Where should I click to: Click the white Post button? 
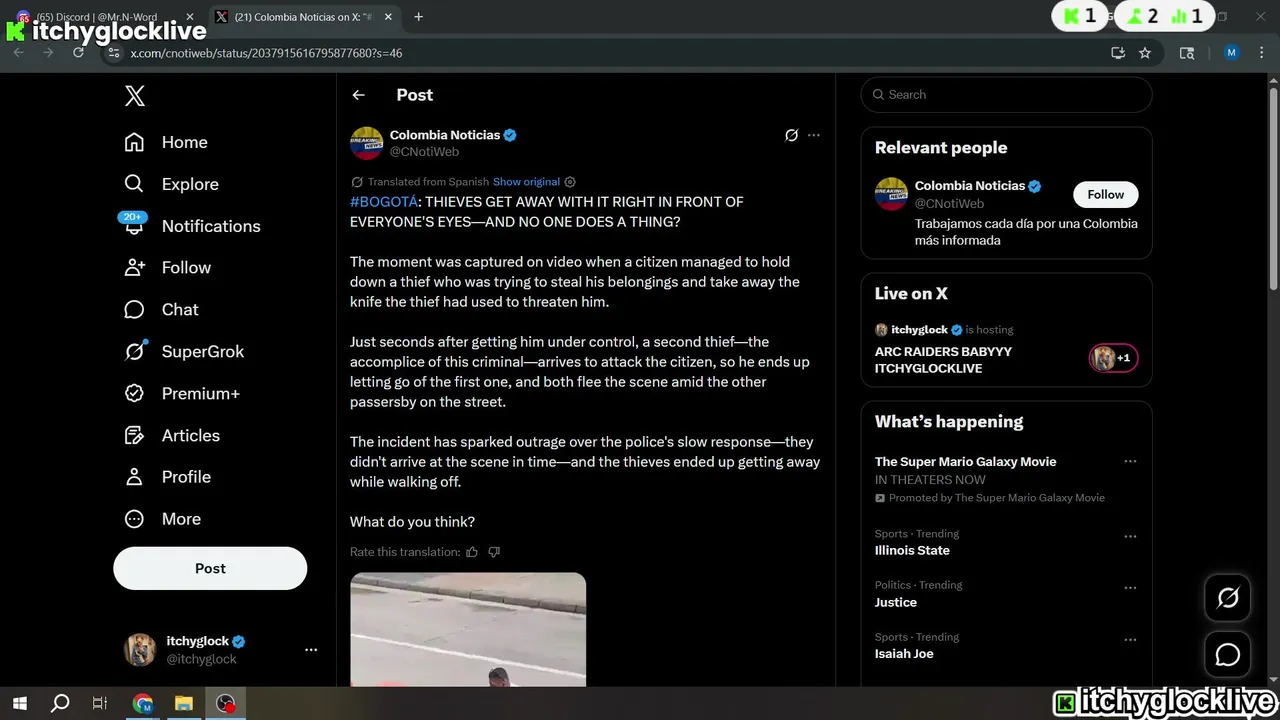point(210,568)
